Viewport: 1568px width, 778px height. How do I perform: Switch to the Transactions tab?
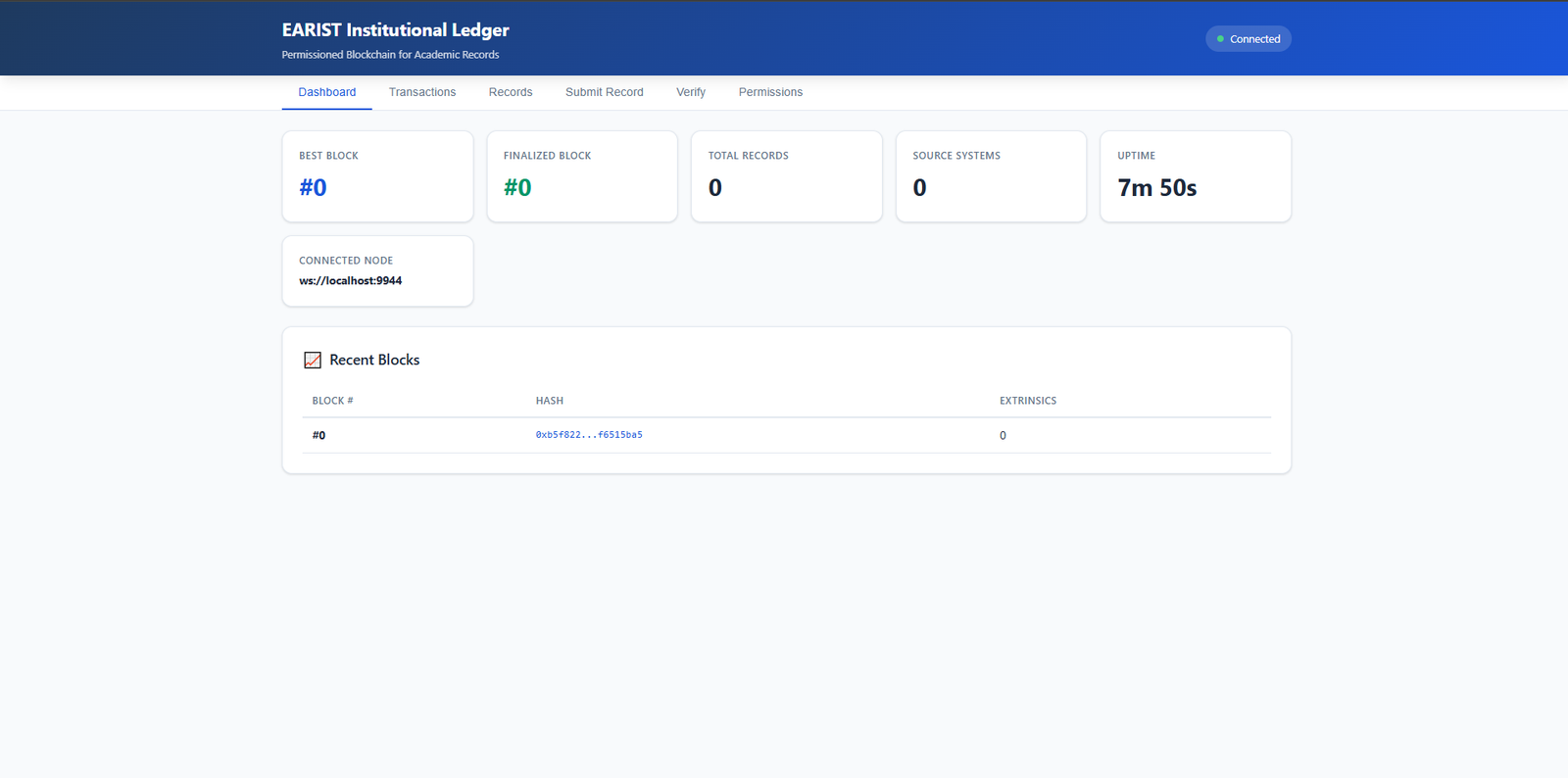[422, 92]
